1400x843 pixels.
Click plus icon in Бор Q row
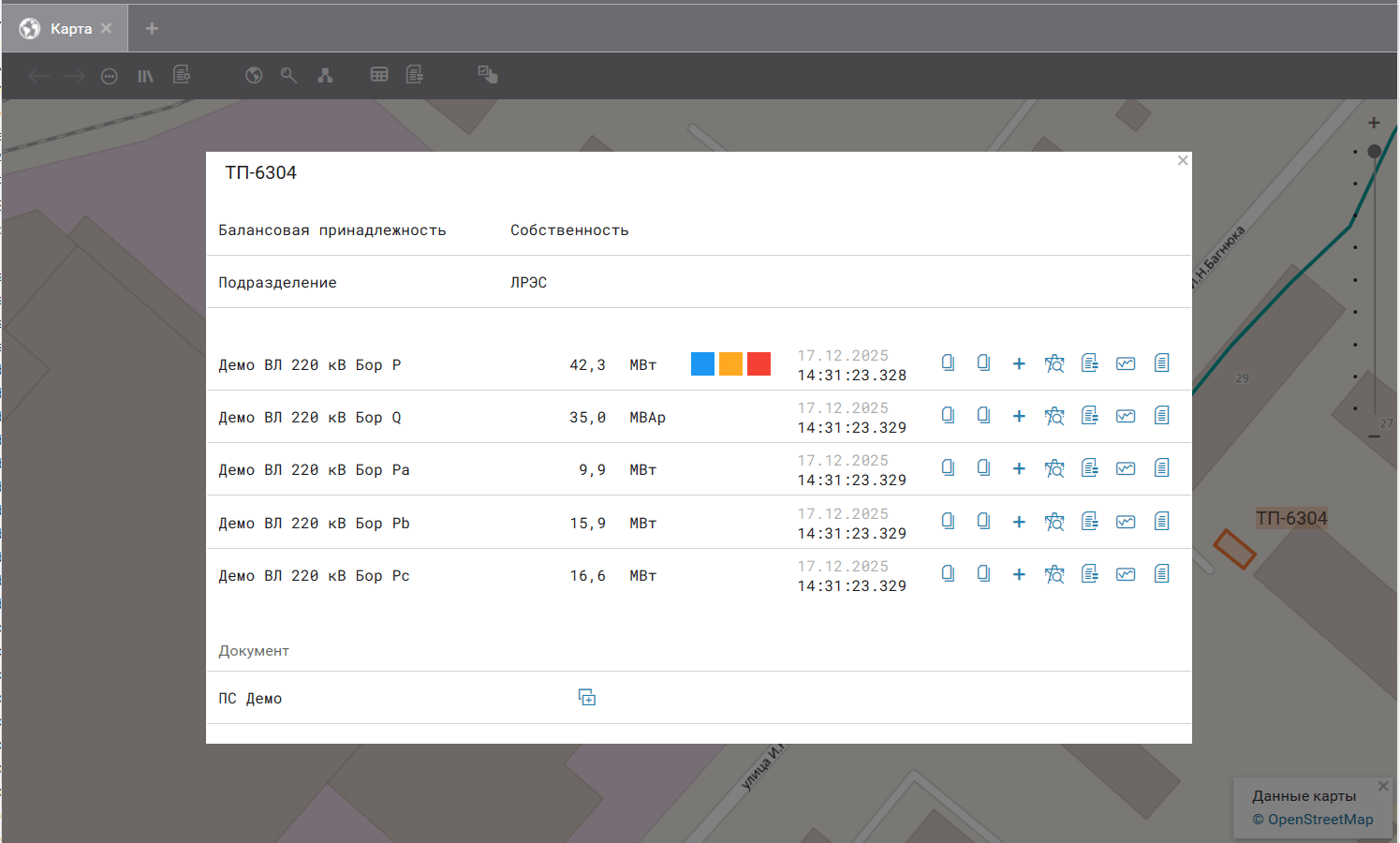(1019, 416)
